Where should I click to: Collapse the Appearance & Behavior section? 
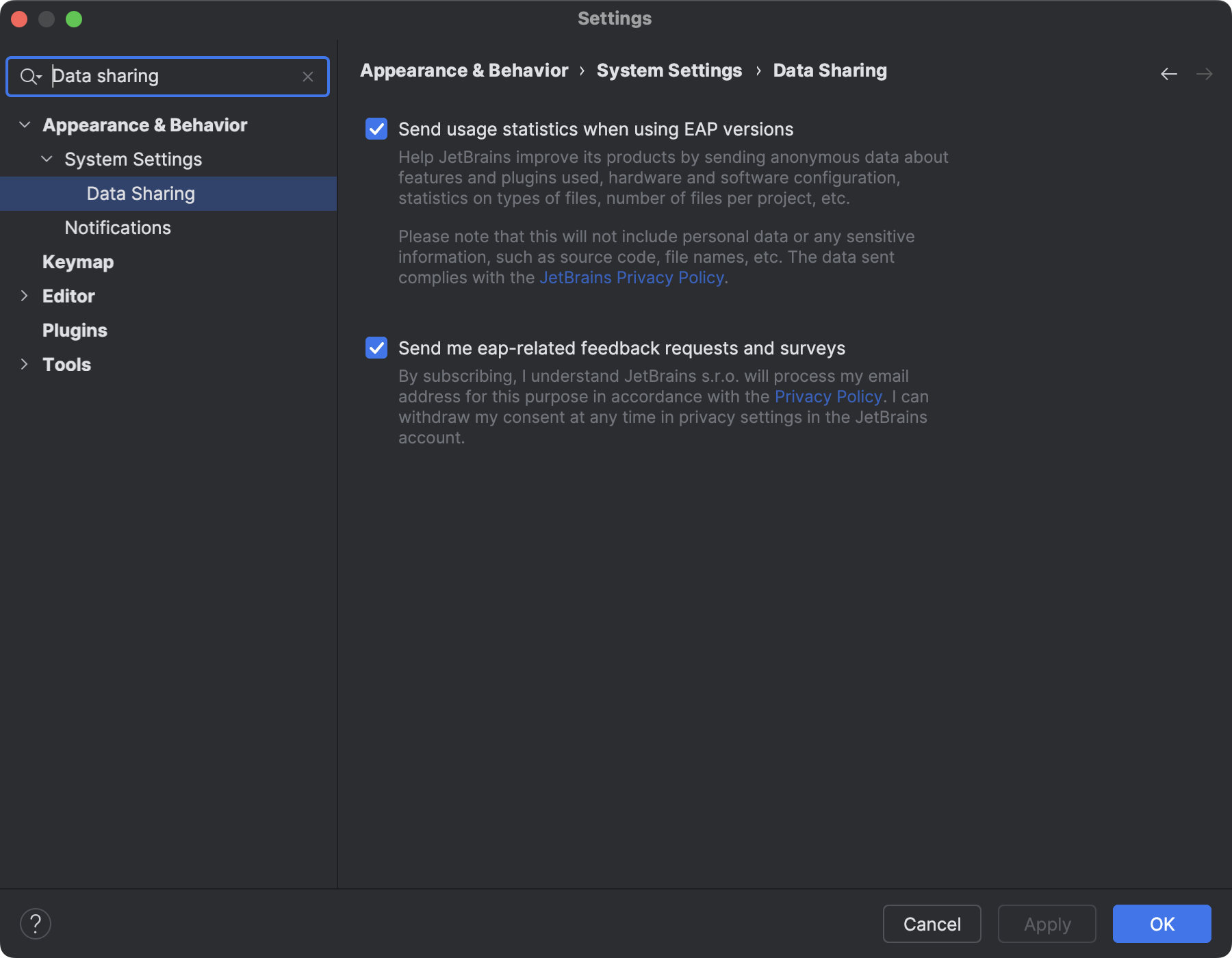(24, 125)
